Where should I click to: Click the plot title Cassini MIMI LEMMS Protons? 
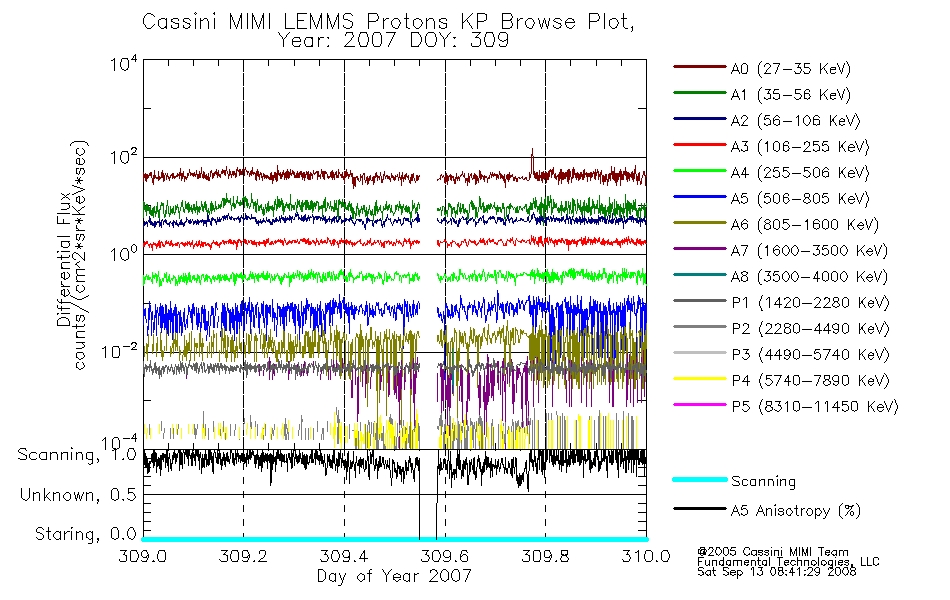click(388, 22)
